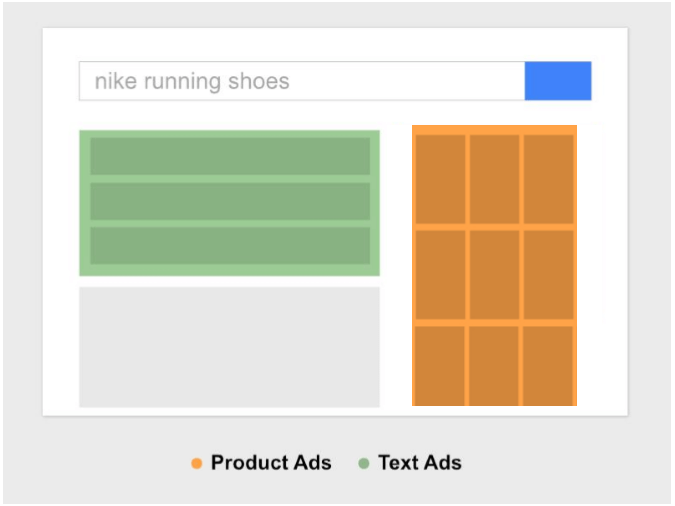
Task: Click the orange Product Ads legend dot
Action: pyautogui.click(x=197, y=463)
